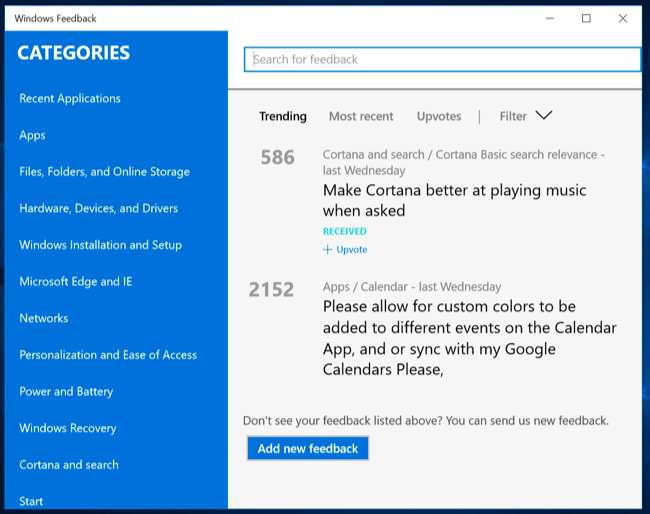Choose Files, Folders, and Online Storage category
The height and width of the screenshot is (514, 650).
(104, 172)
